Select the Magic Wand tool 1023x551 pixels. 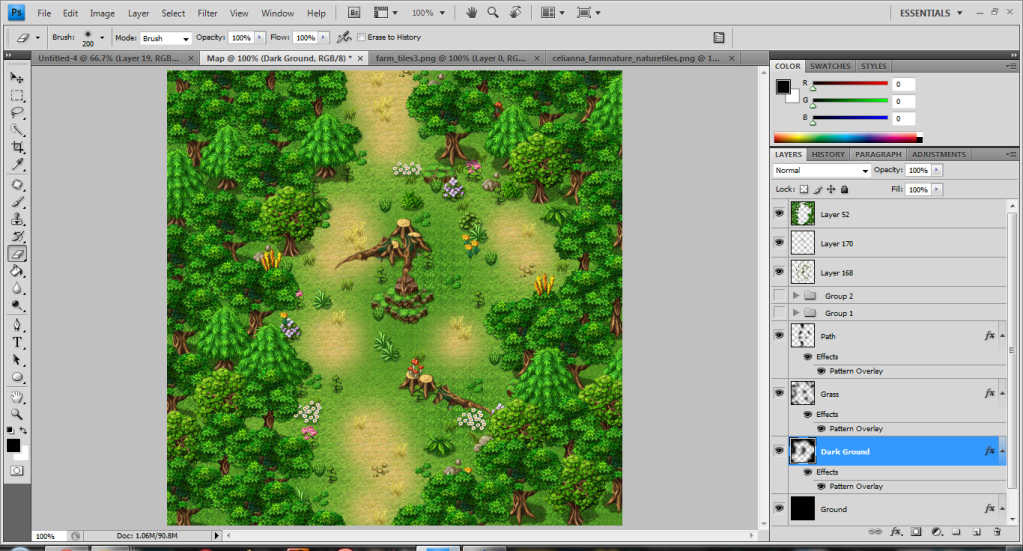(x=17, y=130)
